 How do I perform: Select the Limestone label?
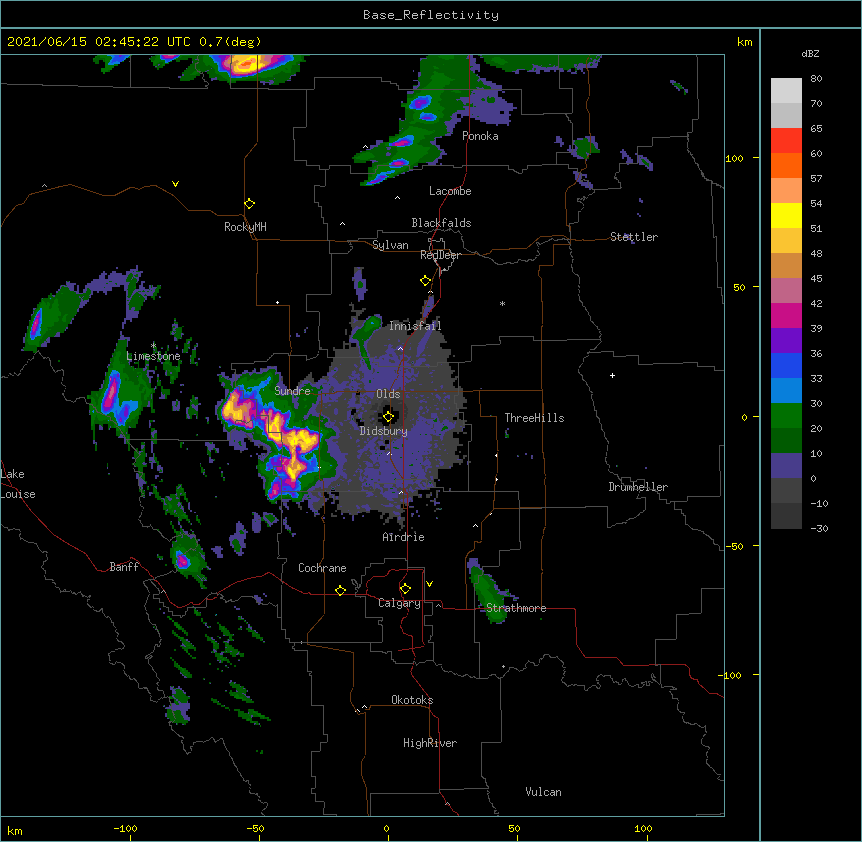click(x=153, y=356)
